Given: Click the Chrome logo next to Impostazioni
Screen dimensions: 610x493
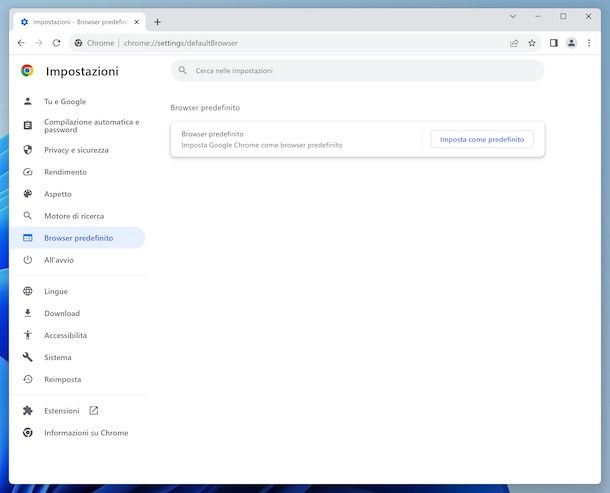Looking at the screenshot, I should (27, 70).
